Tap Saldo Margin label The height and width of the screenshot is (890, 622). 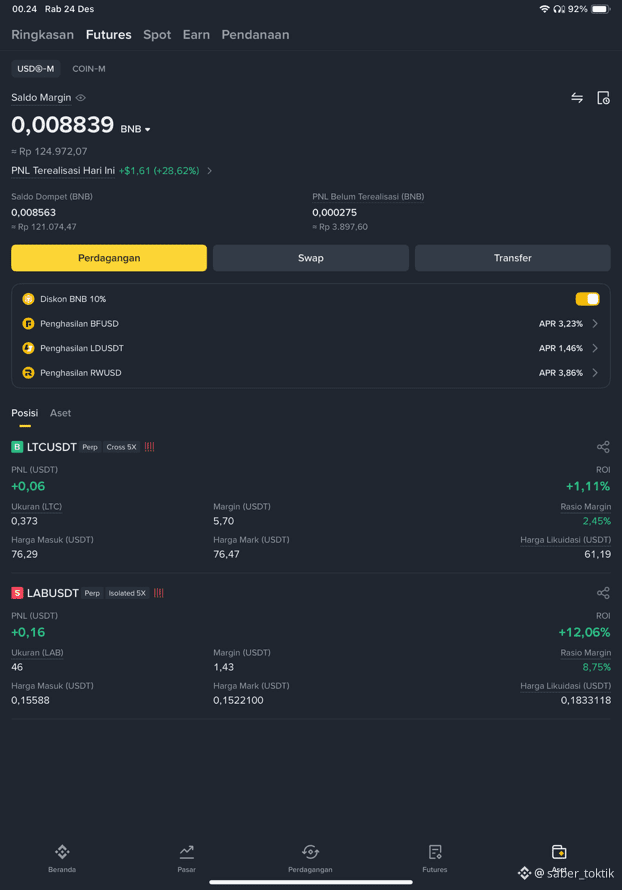click(41, 98)
